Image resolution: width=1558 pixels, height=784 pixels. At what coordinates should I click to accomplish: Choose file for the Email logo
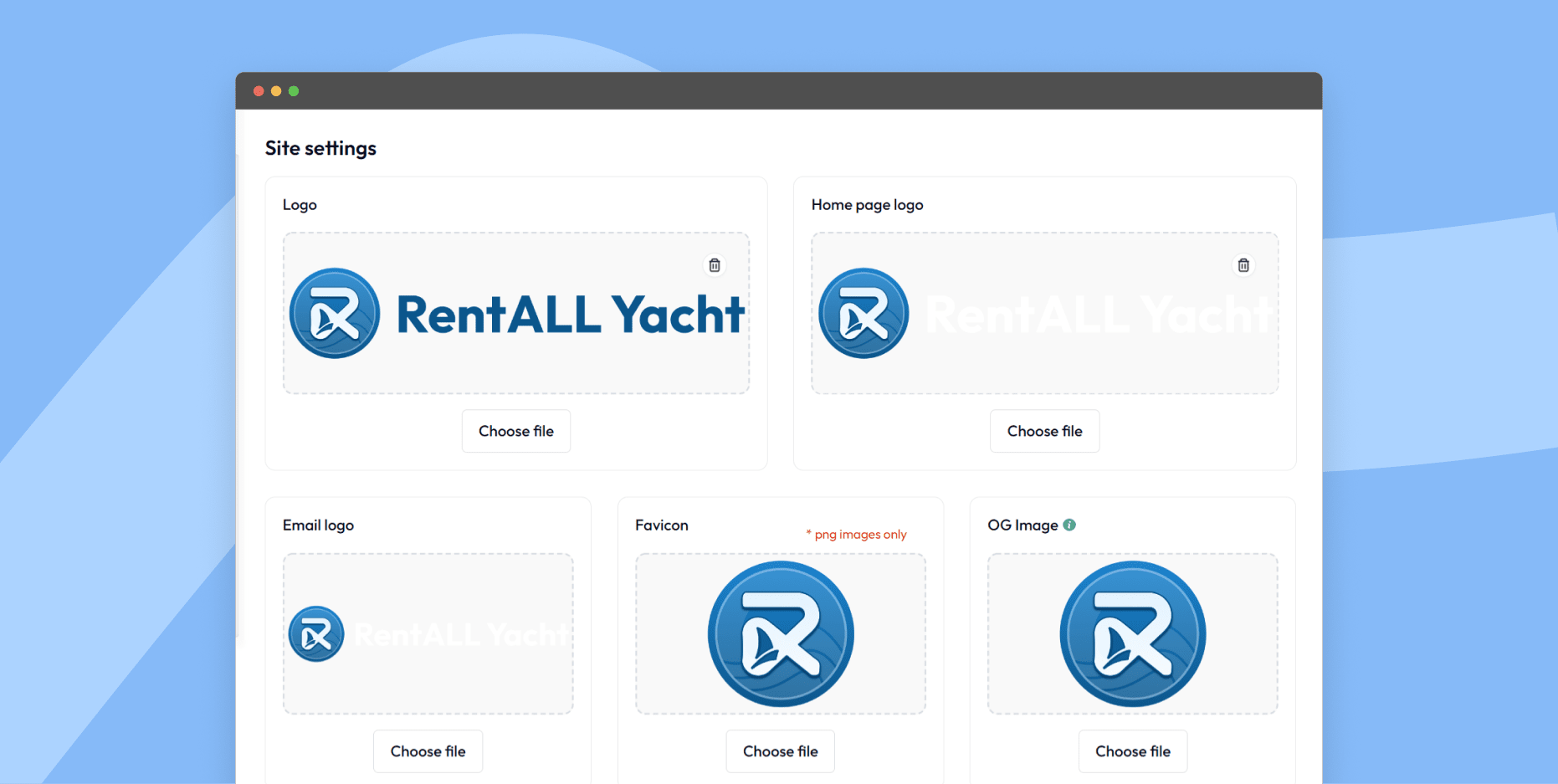tap(428, 751)
